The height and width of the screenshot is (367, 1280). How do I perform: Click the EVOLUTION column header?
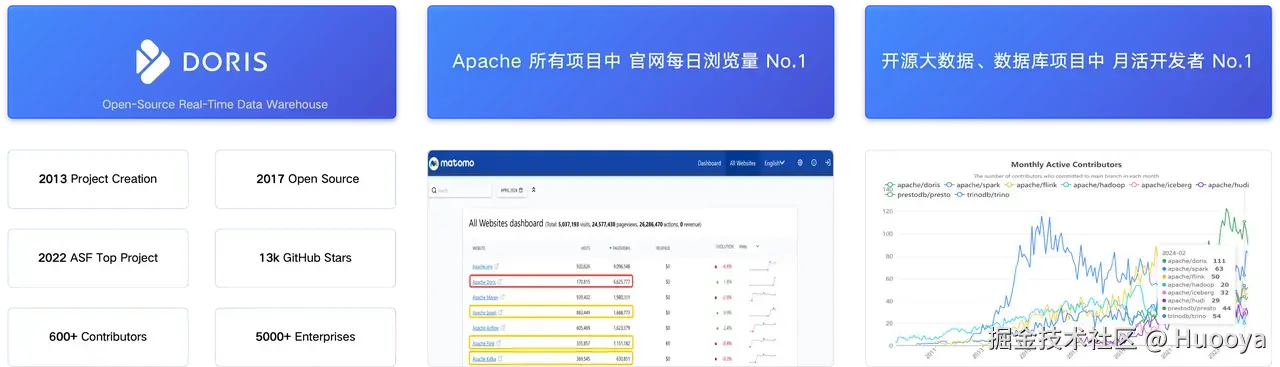click(724, 247)
